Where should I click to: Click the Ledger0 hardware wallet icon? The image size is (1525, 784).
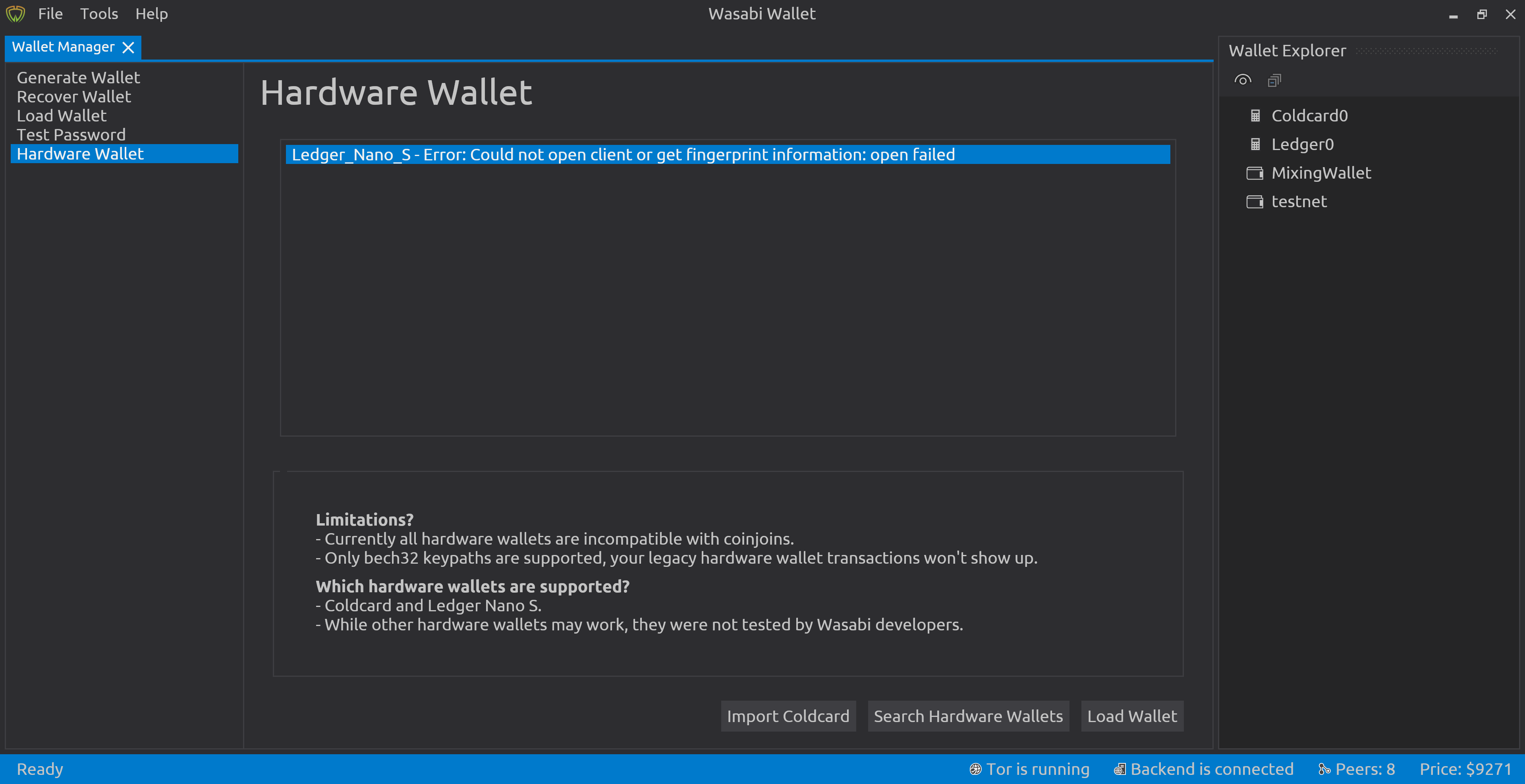point(1255,144)
